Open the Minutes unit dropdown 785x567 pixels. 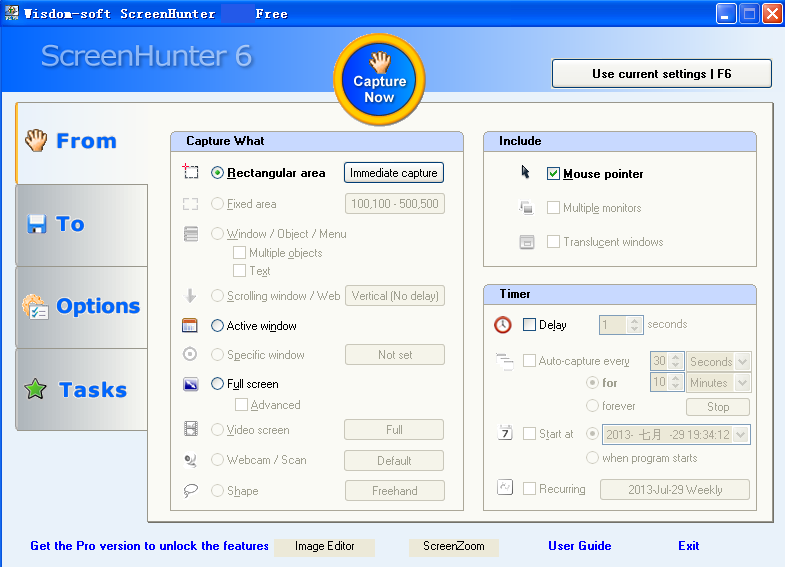[743, 383]
